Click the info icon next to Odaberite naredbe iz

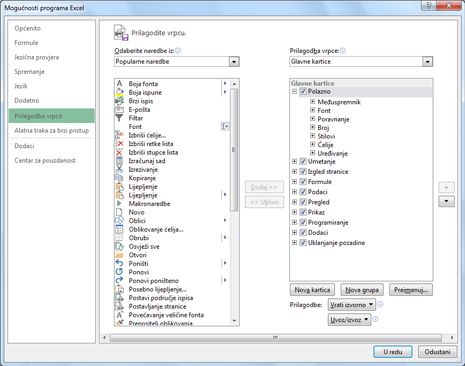click(x=178, y=51)
